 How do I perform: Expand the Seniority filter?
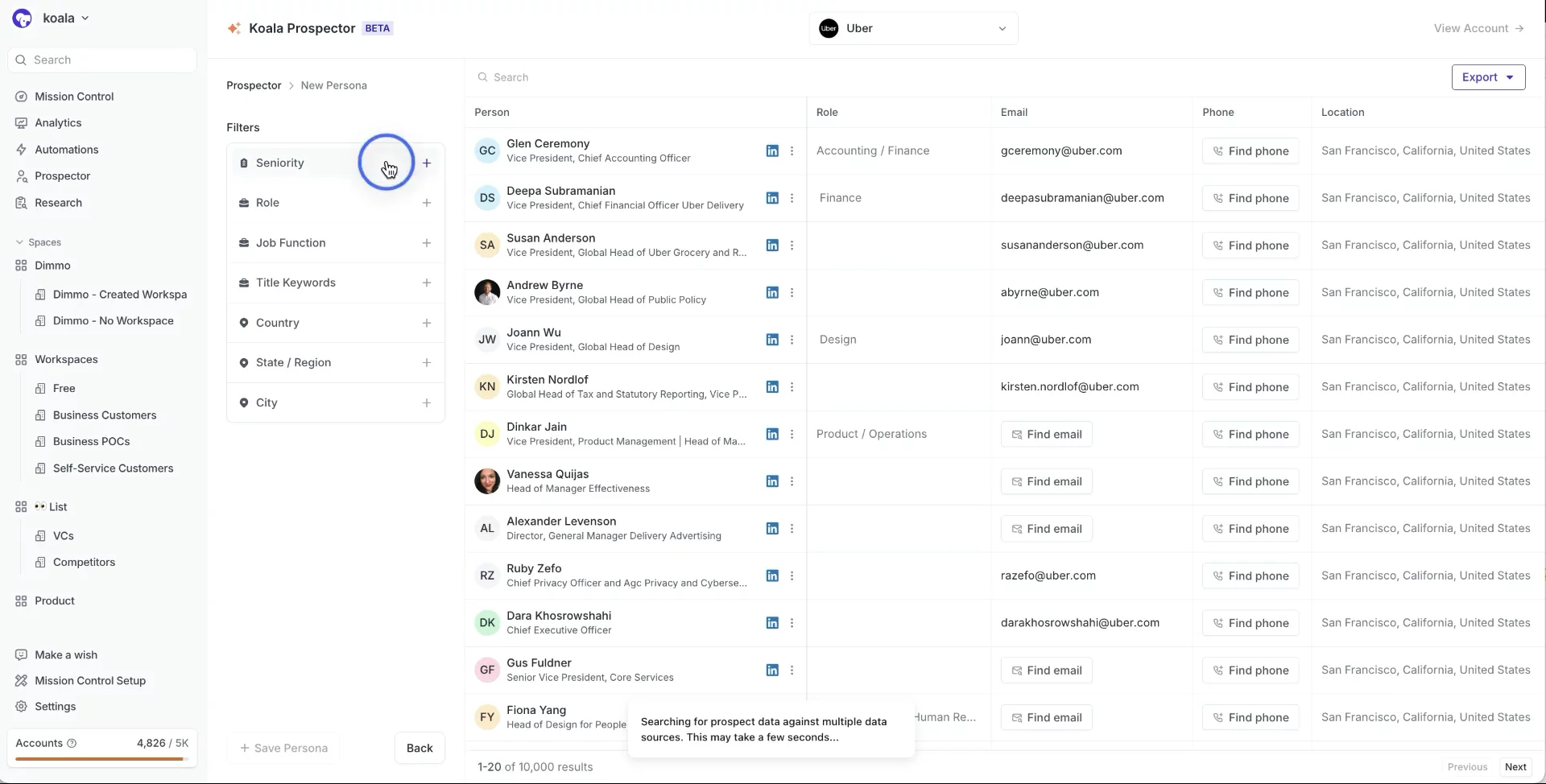(426, 163)
